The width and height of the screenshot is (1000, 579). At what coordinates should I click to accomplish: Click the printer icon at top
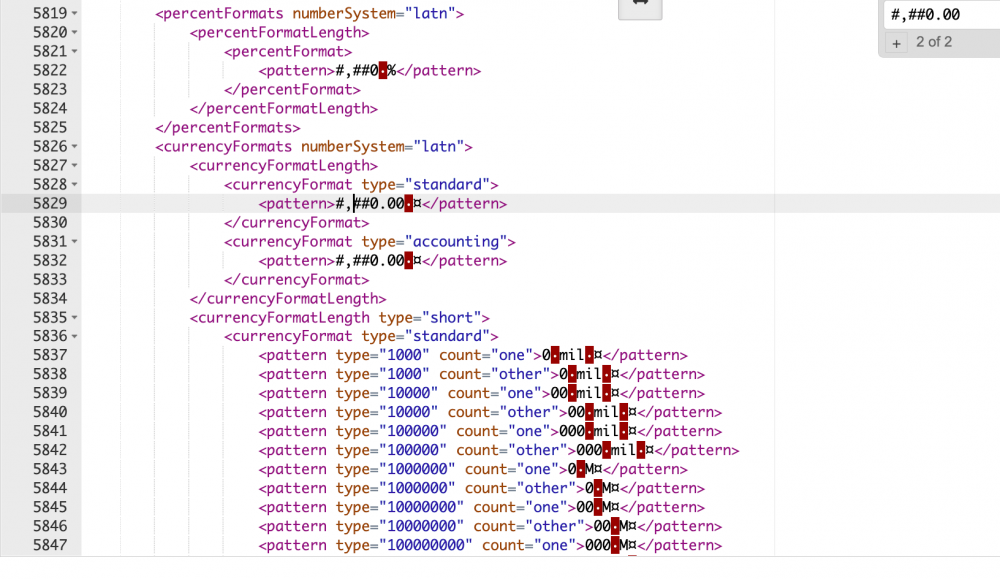639,9
